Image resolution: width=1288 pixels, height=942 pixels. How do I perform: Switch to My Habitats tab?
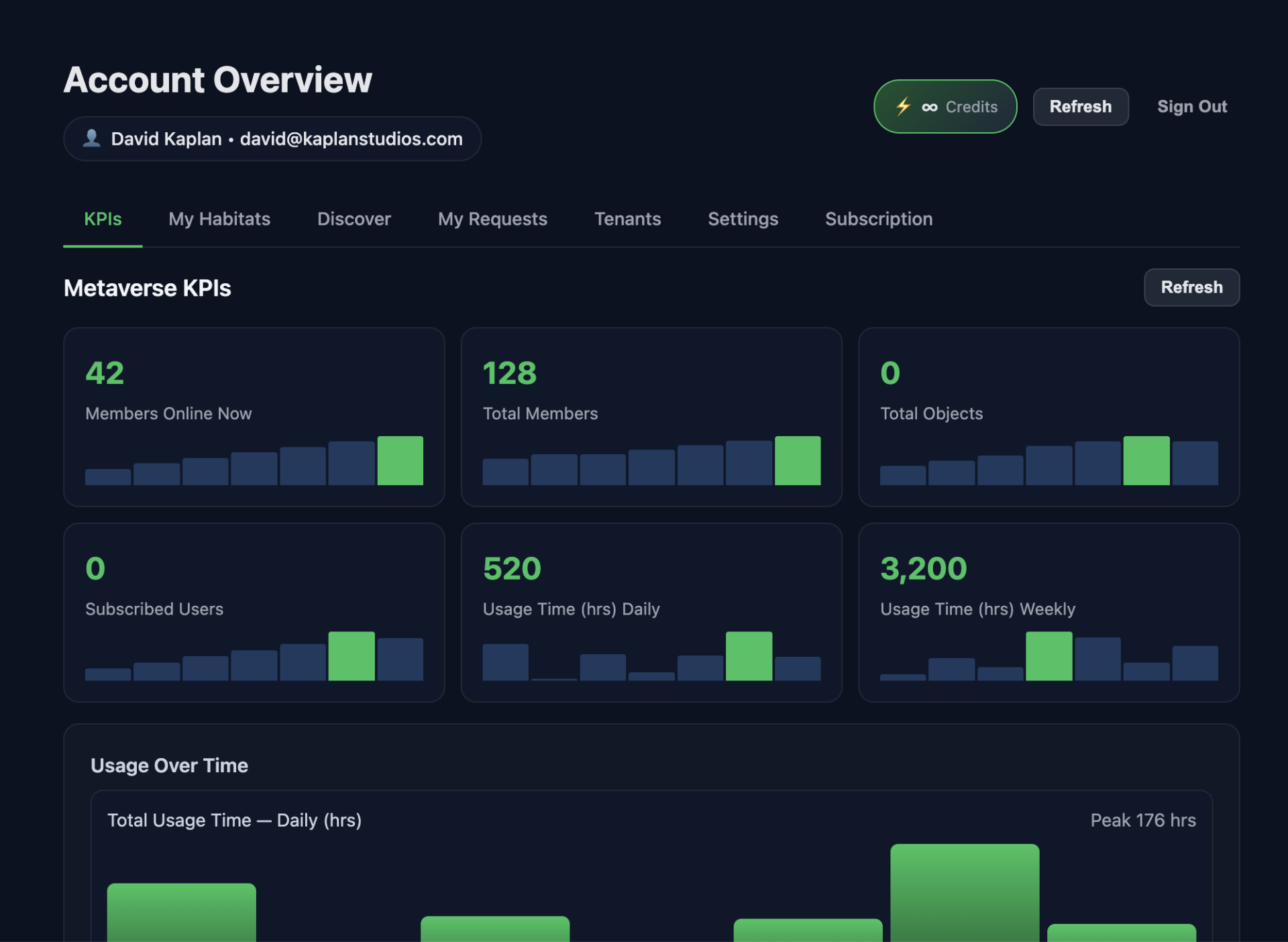(x=219, y=219)
